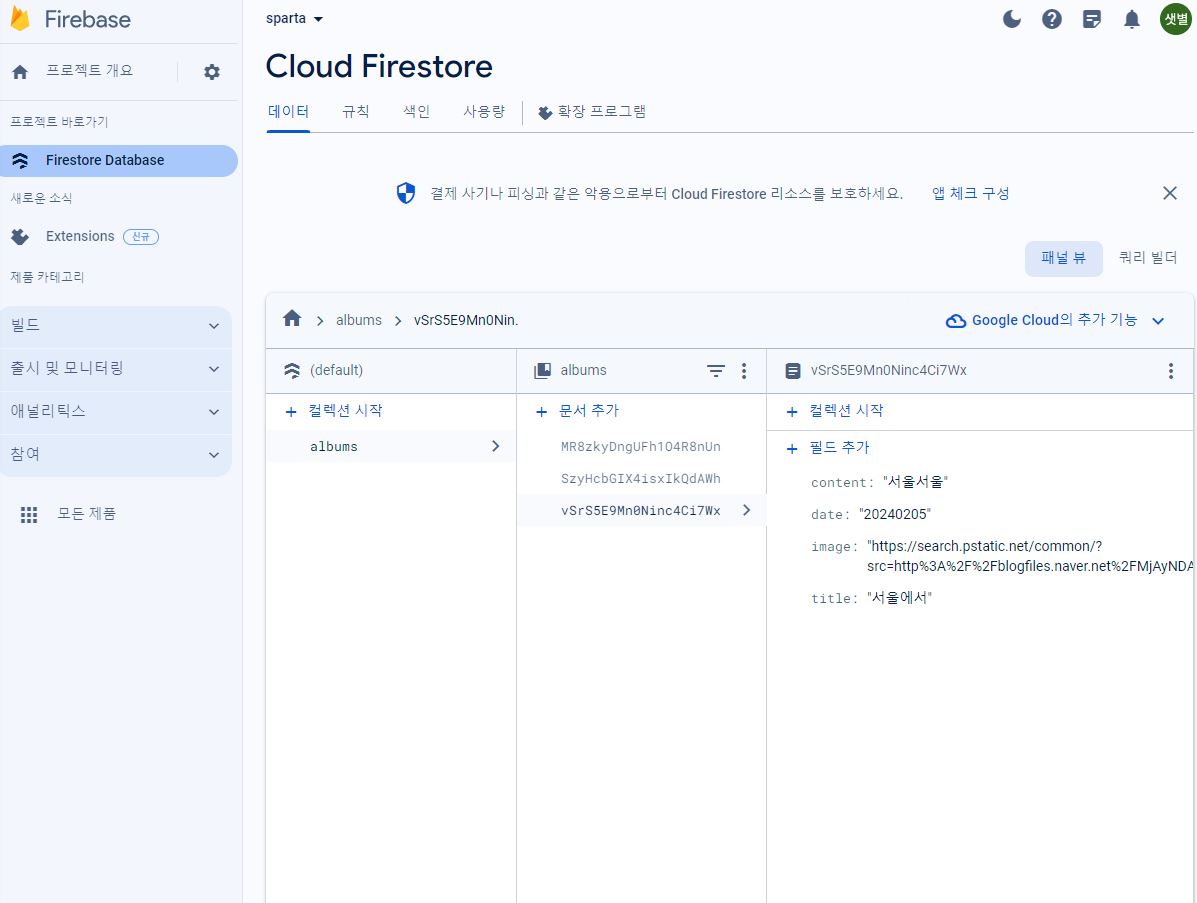
Task: Dismiss the App Check banner
Action: pyautogui.click(x=1170, y=193)
